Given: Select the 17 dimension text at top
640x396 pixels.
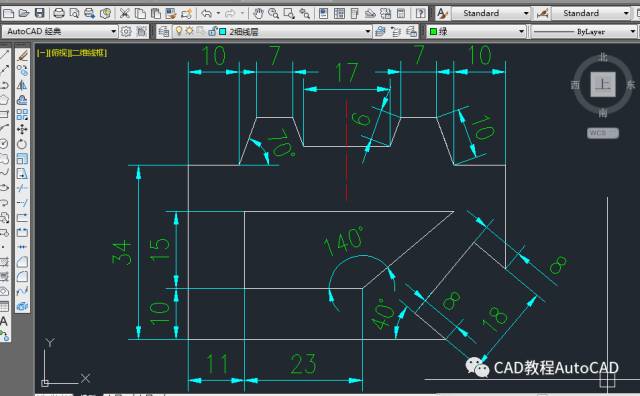Looking at the screenshot, I should [347, 73].
